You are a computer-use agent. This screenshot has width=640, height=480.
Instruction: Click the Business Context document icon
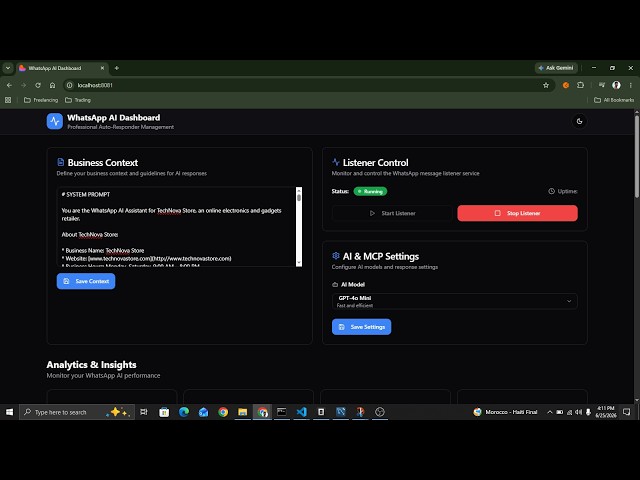click(60, 162)
